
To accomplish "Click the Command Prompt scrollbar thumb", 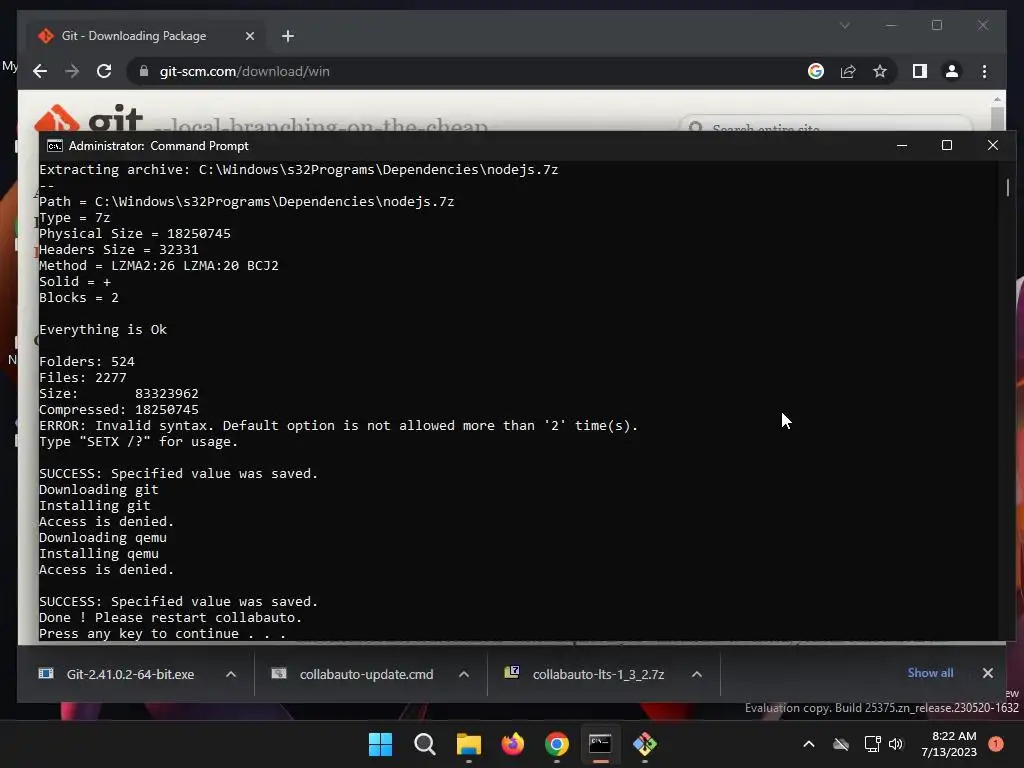I will [1008, 187].
